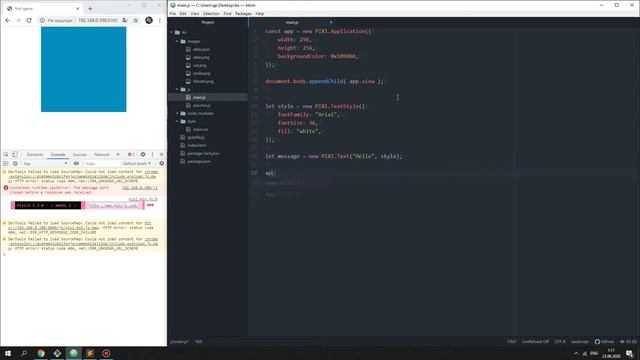Open the Default levels dropdown

click(137, 164)
